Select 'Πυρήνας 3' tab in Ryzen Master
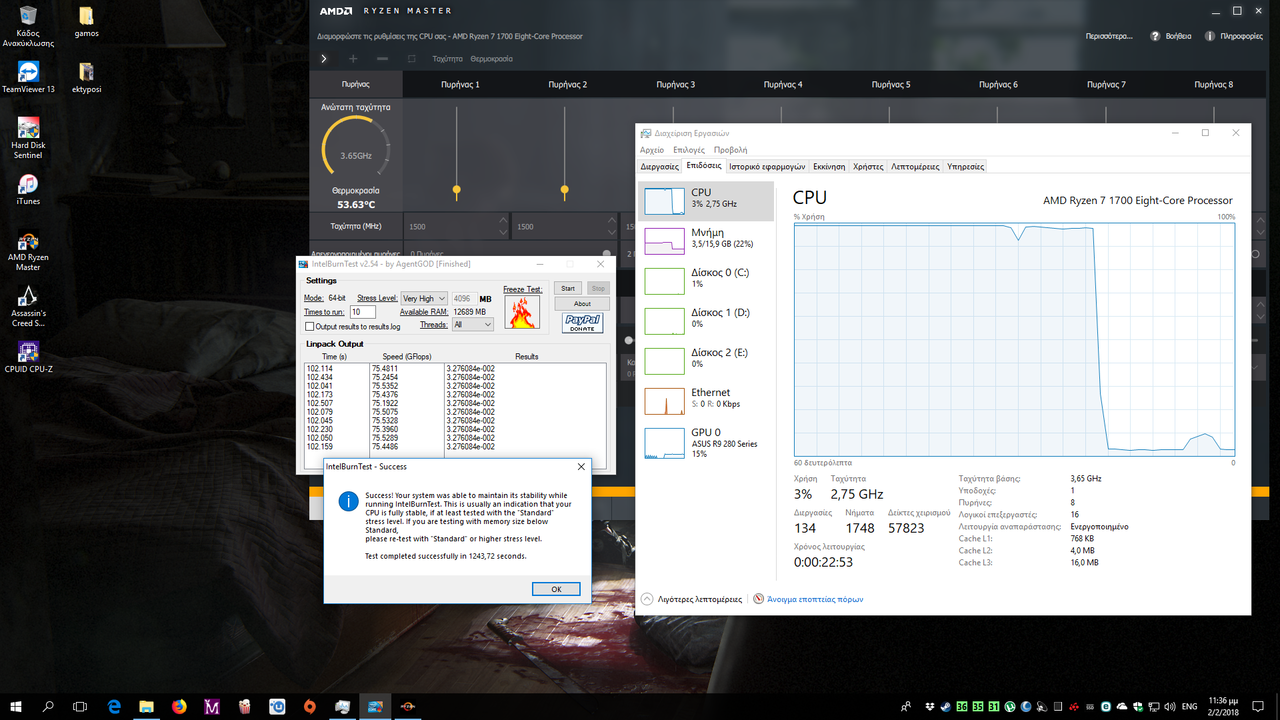 pyautogui.click(x=676, y=85)
